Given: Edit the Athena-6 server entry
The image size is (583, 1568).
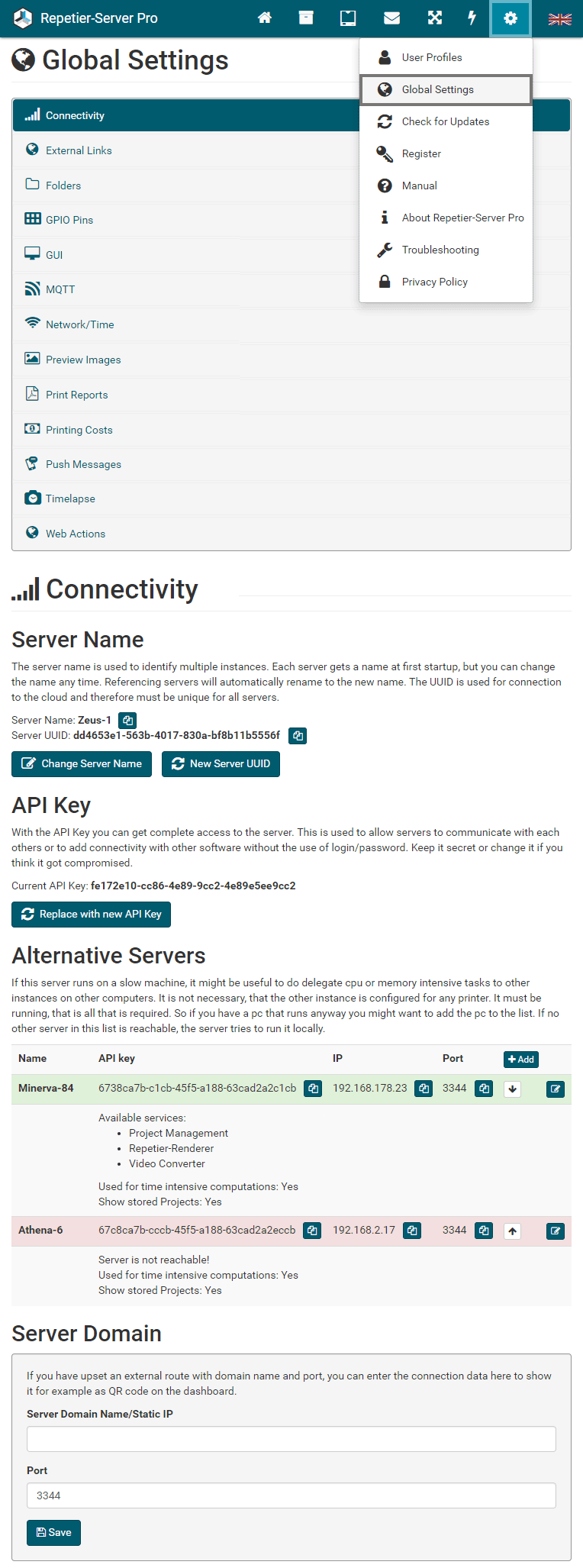Looking at the screenshot, I should click(x=555, y=1231).
